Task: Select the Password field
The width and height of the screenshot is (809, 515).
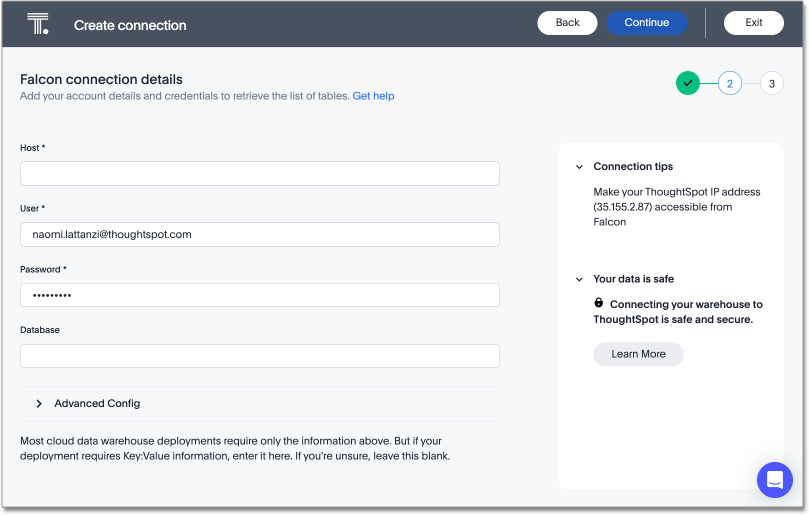Action: tap(259, 295)
